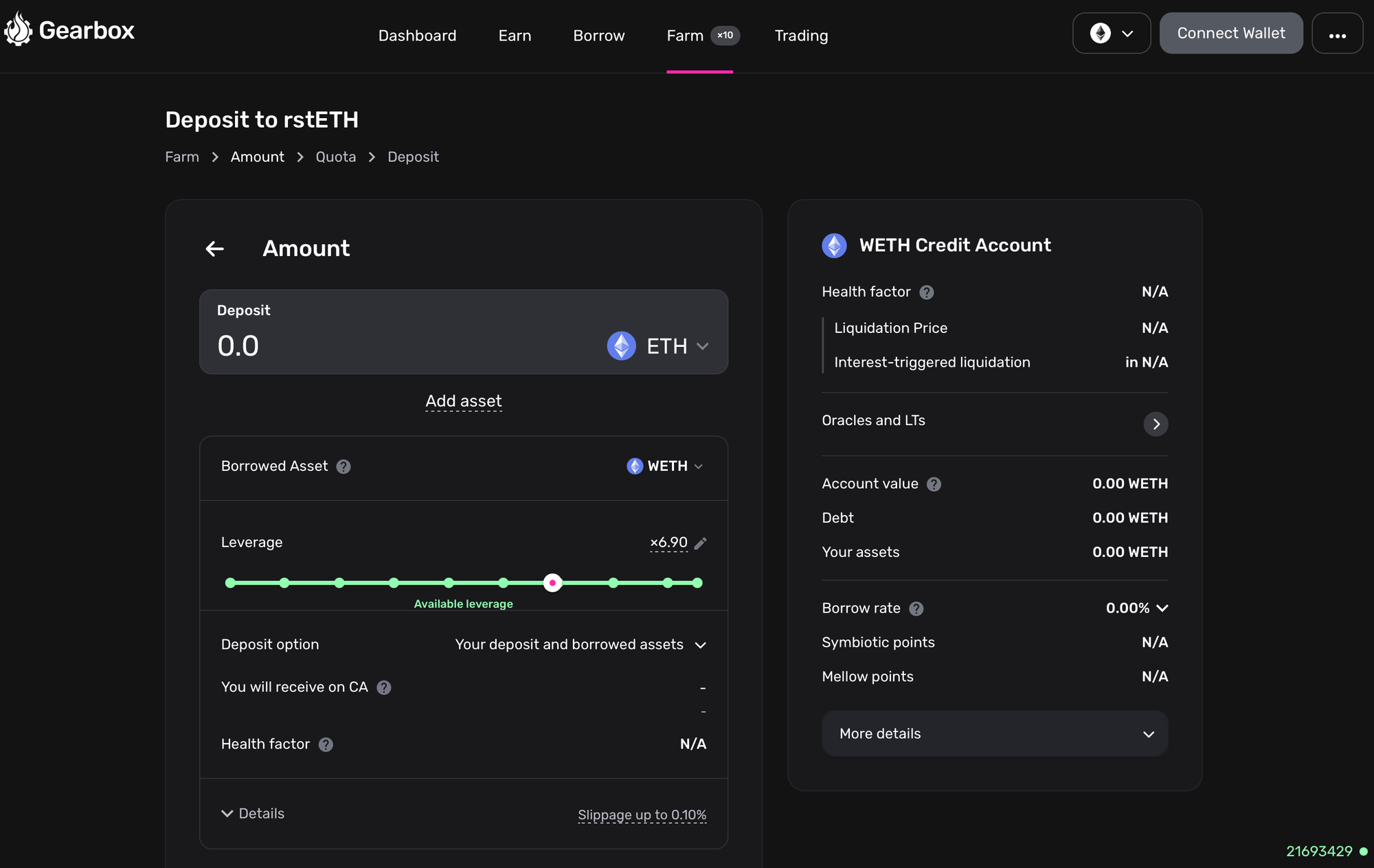Click the Symbiotic points label
Screen dimensions: 1374x868
[878, 642]
